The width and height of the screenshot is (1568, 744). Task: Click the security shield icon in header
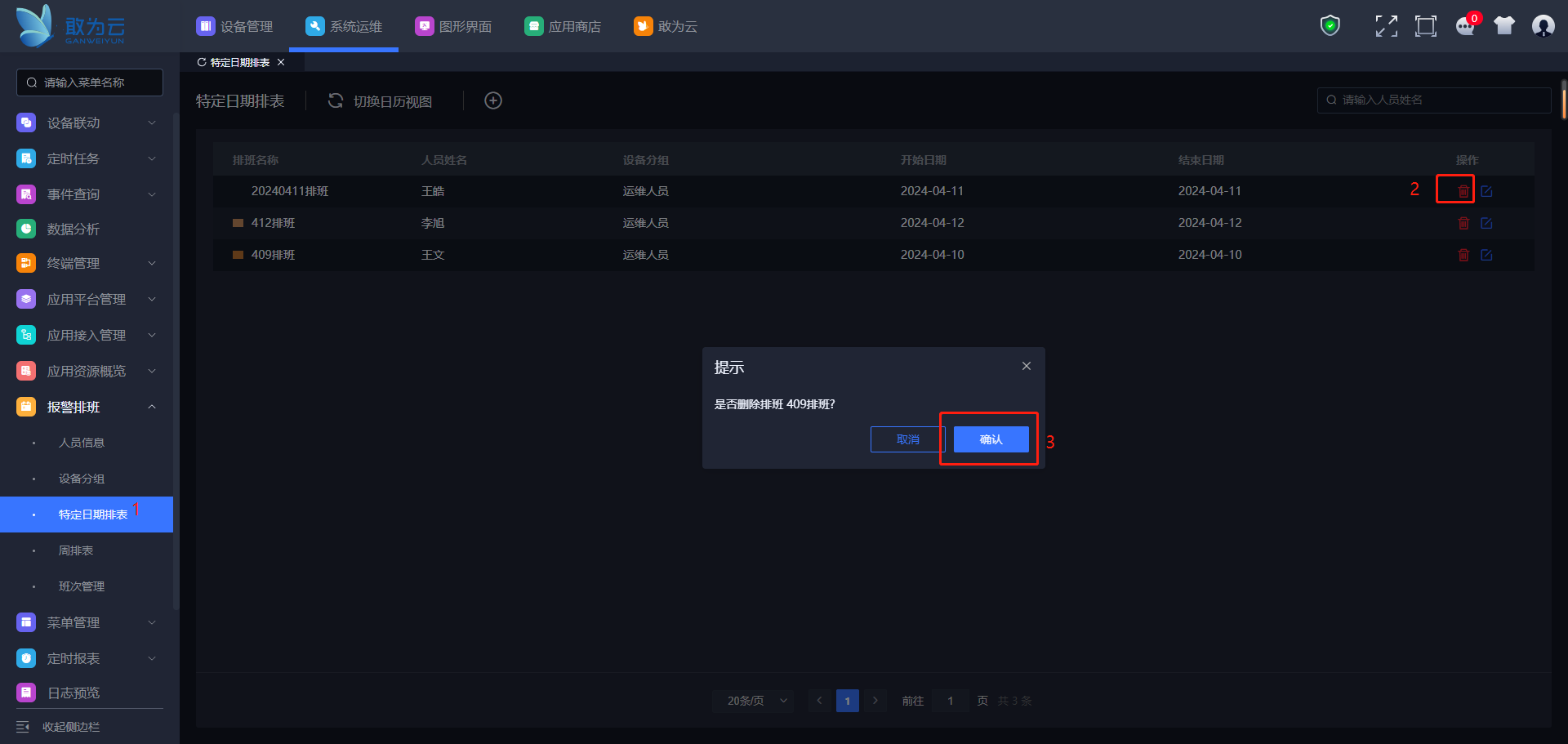point(1330,26)
